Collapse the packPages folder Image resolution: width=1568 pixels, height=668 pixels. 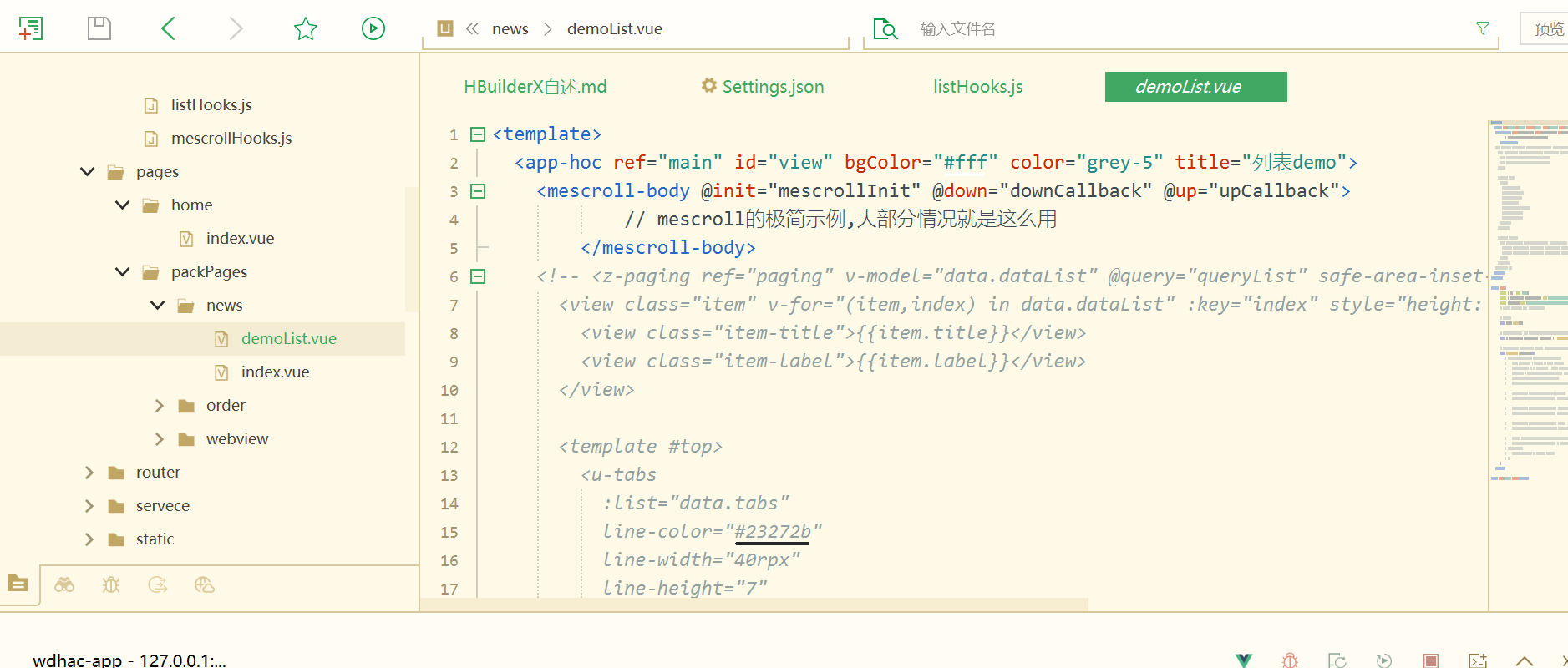[x=123, y=272]
